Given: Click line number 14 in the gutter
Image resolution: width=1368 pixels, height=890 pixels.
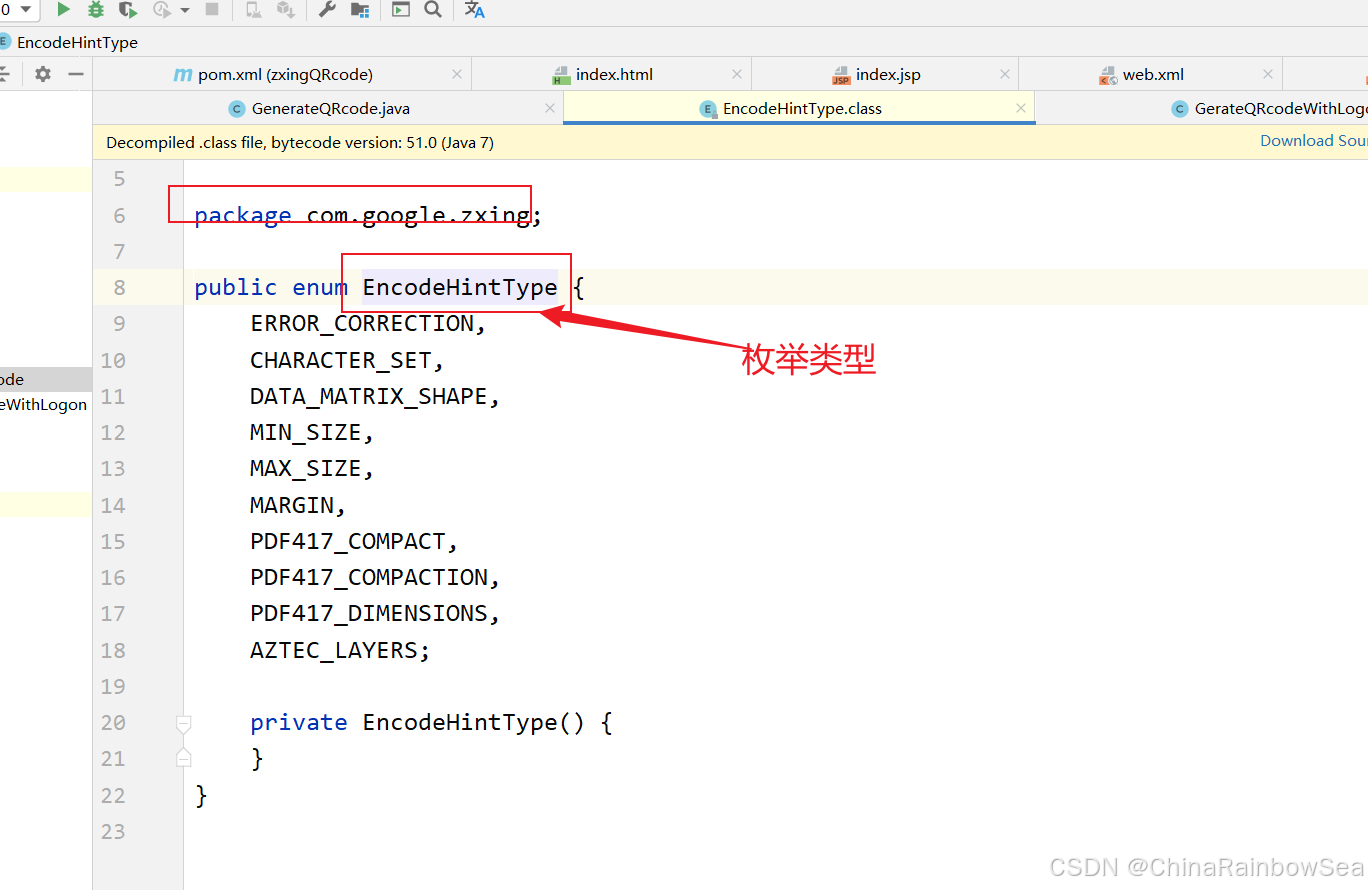Looking at the screenshot, I should [113, 505].
